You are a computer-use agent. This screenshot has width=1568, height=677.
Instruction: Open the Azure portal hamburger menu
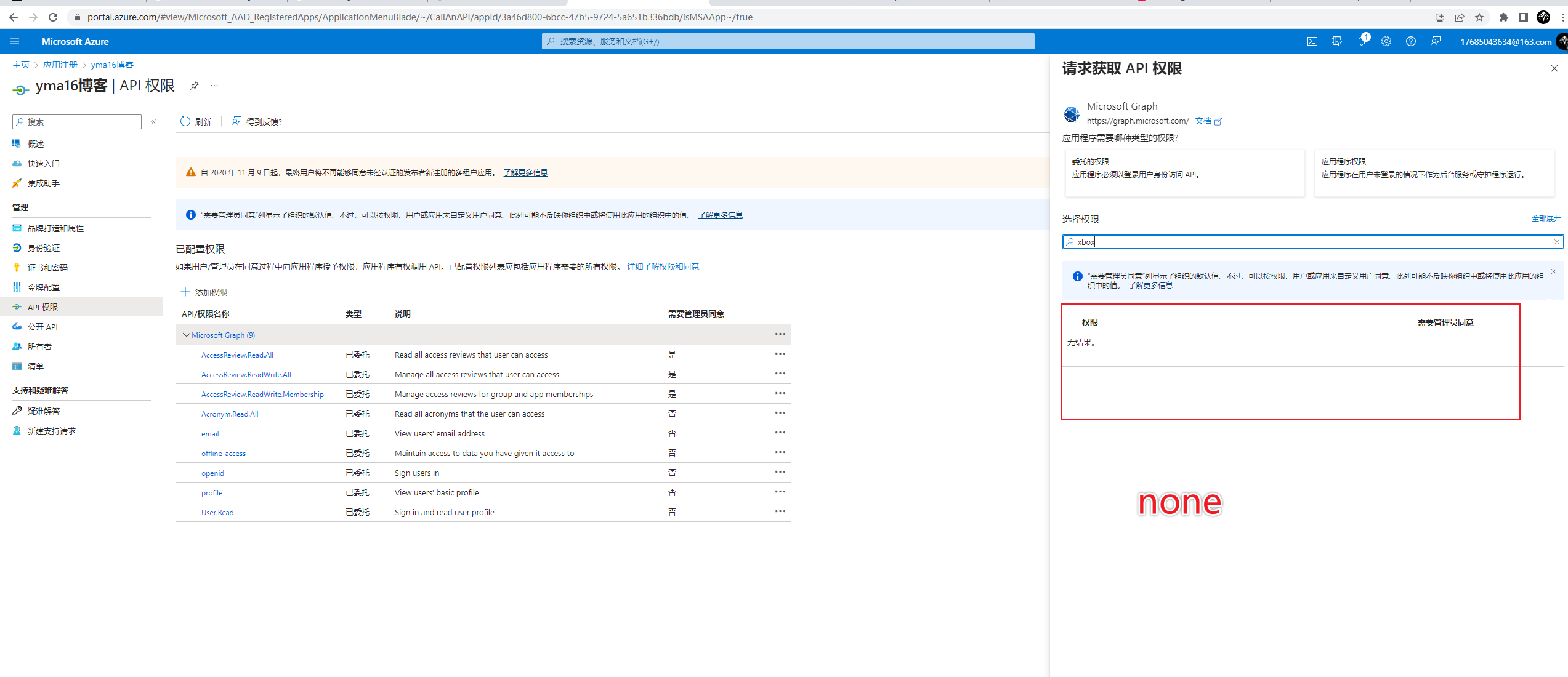pos(15,41)
